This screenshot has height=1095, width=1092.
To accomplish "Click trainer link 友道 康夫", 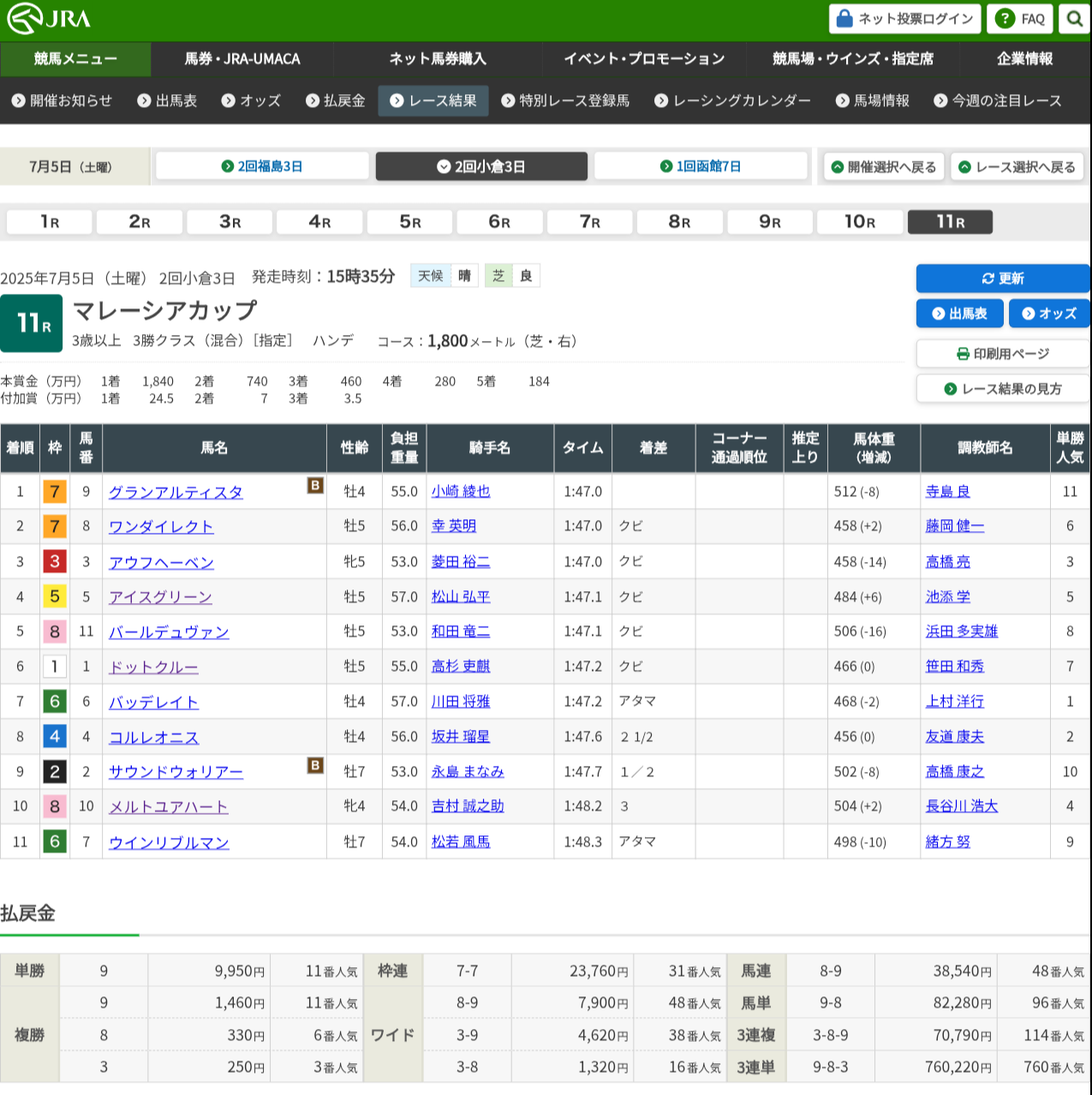I will click(x=954, y=737).
